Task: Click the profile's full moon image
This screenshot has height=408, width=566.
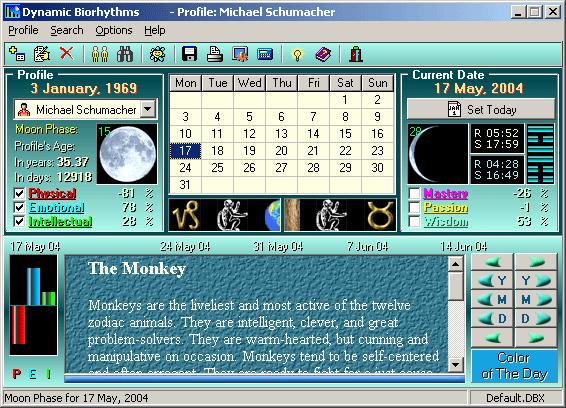Action: pyautogui.click(x=127, y=154)
